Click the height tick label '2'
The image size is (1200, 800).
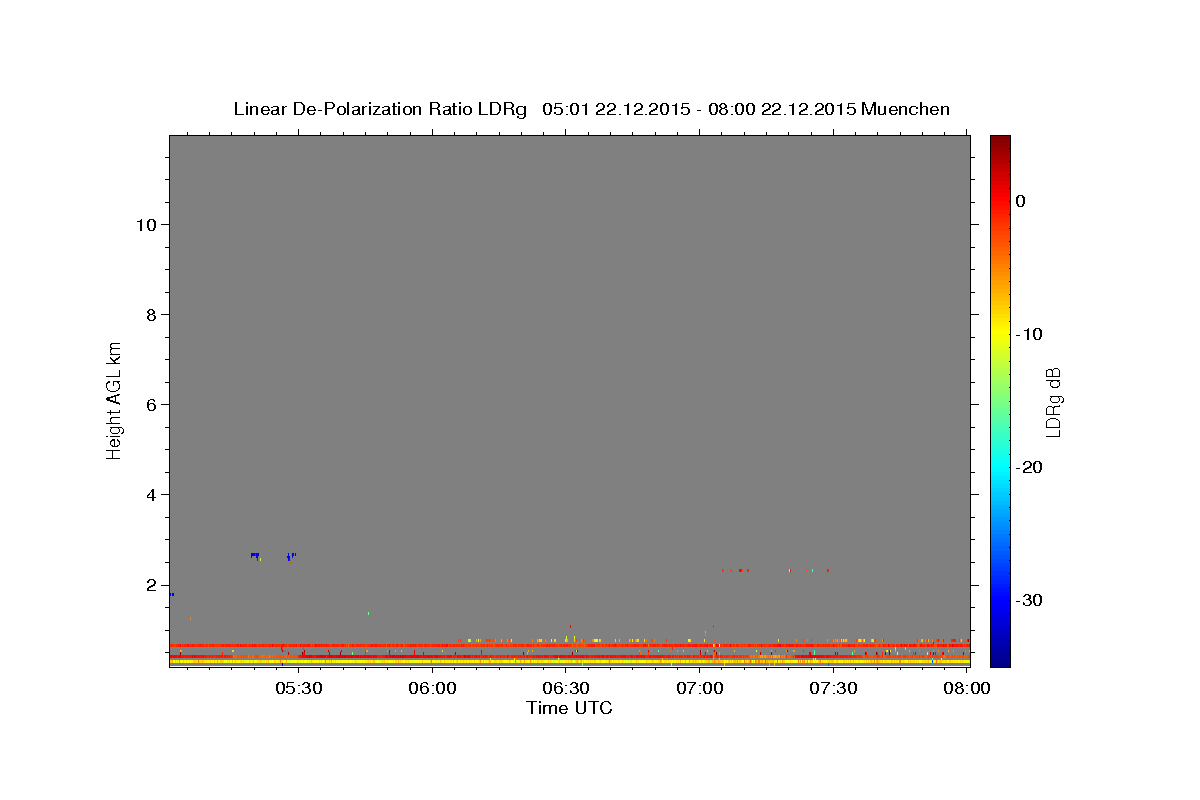click(x=152, y=585)
